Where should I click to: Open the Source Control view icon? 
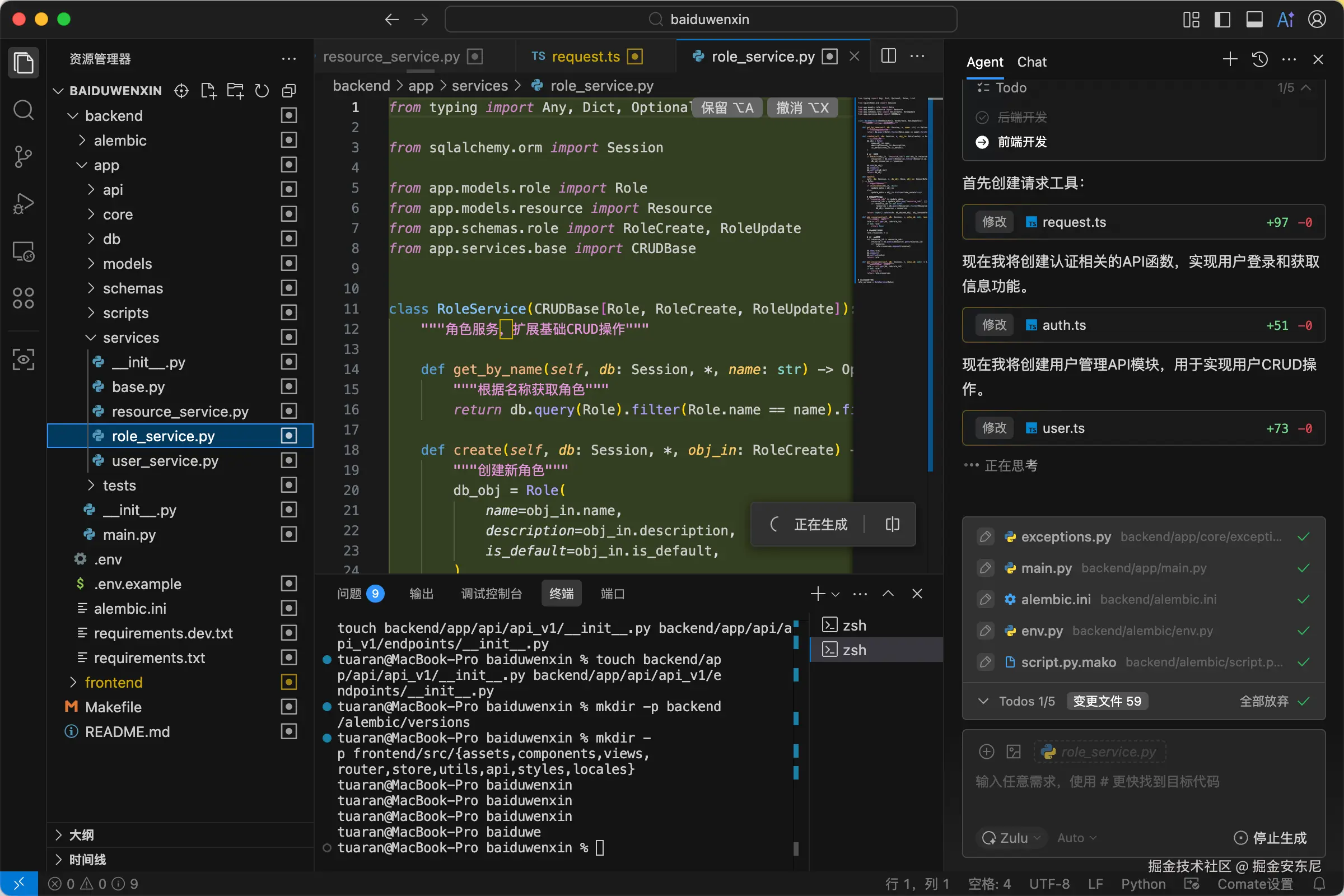pyautogui.click(x=23, y=156)
